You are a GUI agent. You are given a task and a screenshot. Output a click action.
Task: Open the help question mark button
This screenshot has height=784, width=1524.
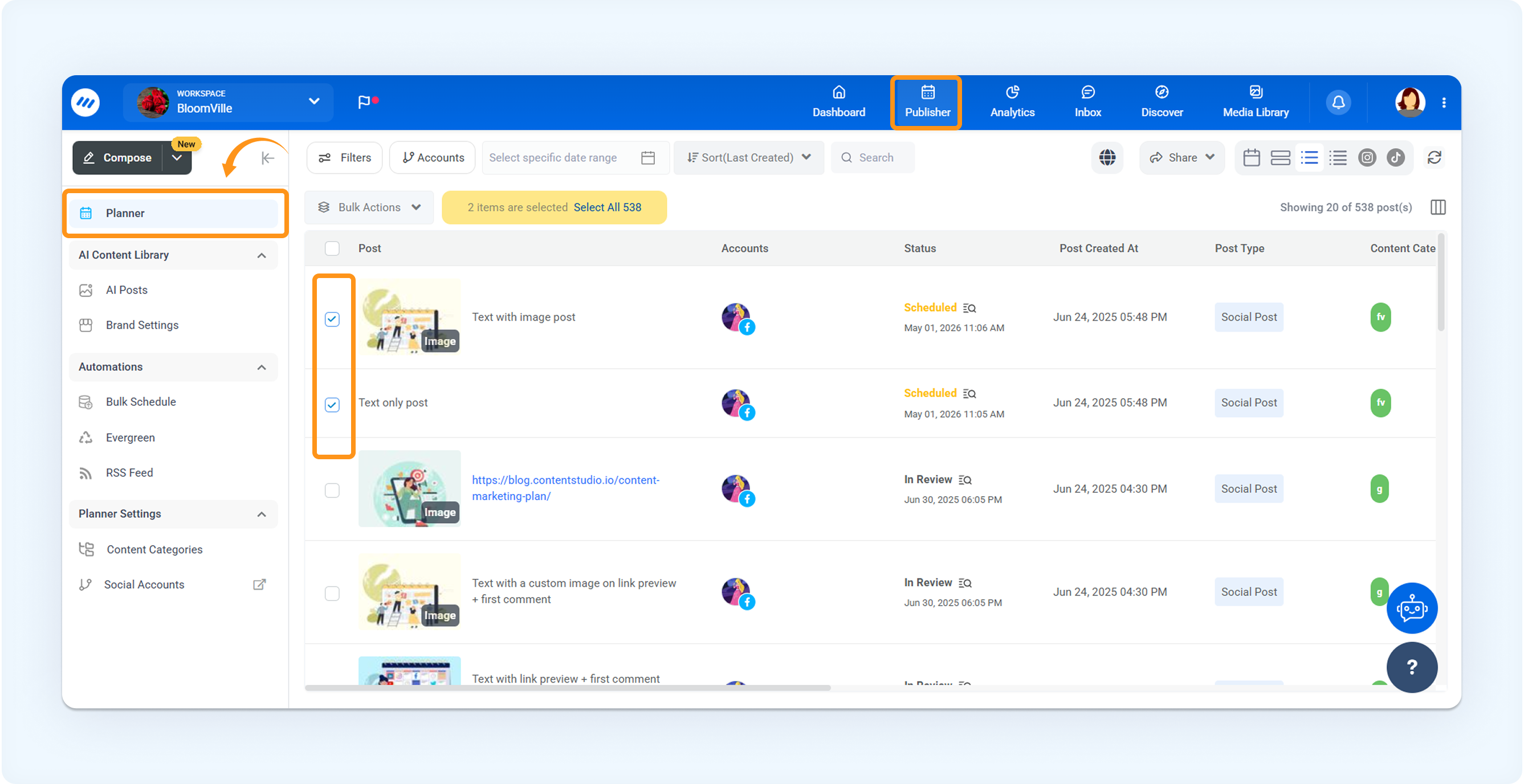pyautogui.click(x=1412, y=667)
